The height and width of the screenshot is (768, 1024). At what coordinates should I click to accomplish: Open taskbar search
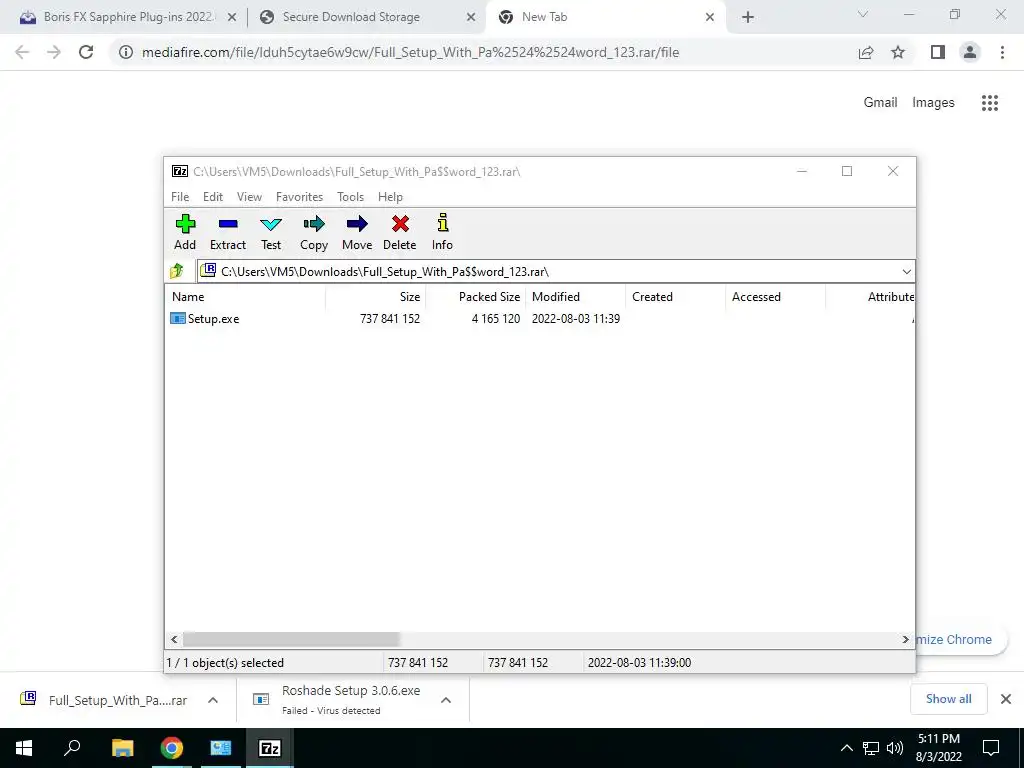point(72,748)
